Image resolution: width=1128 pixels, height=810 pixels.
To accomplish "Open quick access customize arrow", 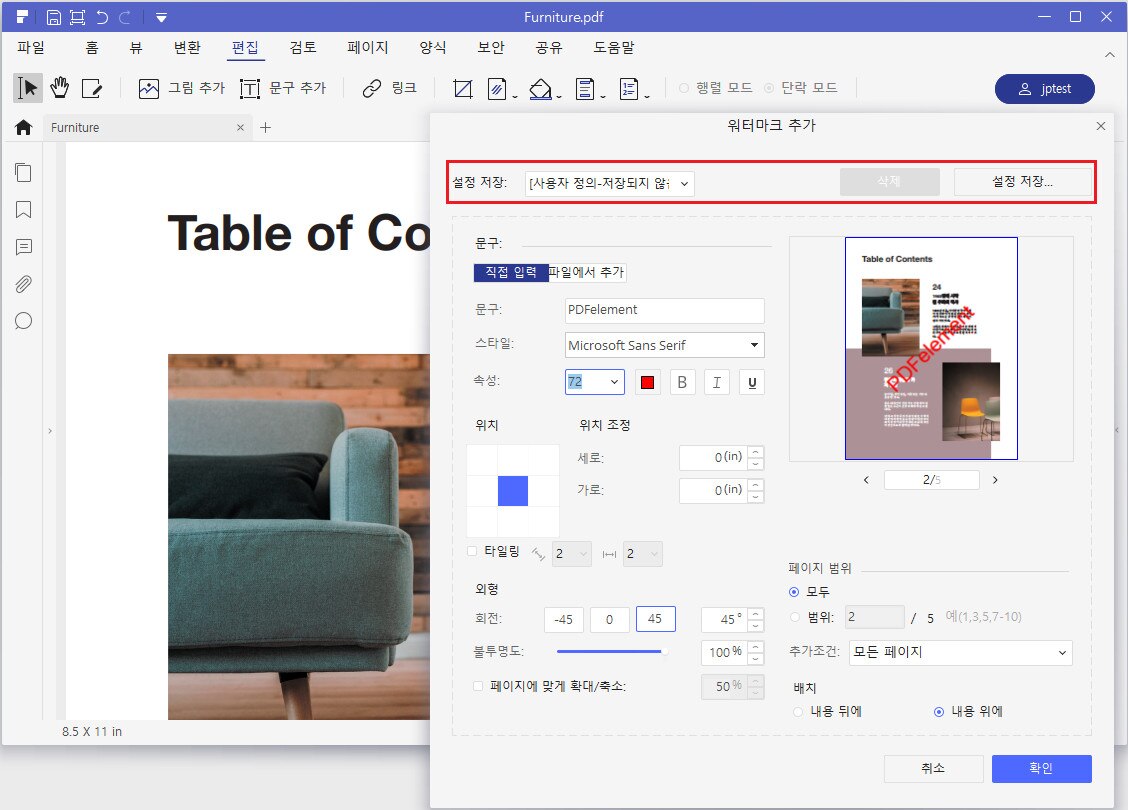I will [x=161, y=17].
